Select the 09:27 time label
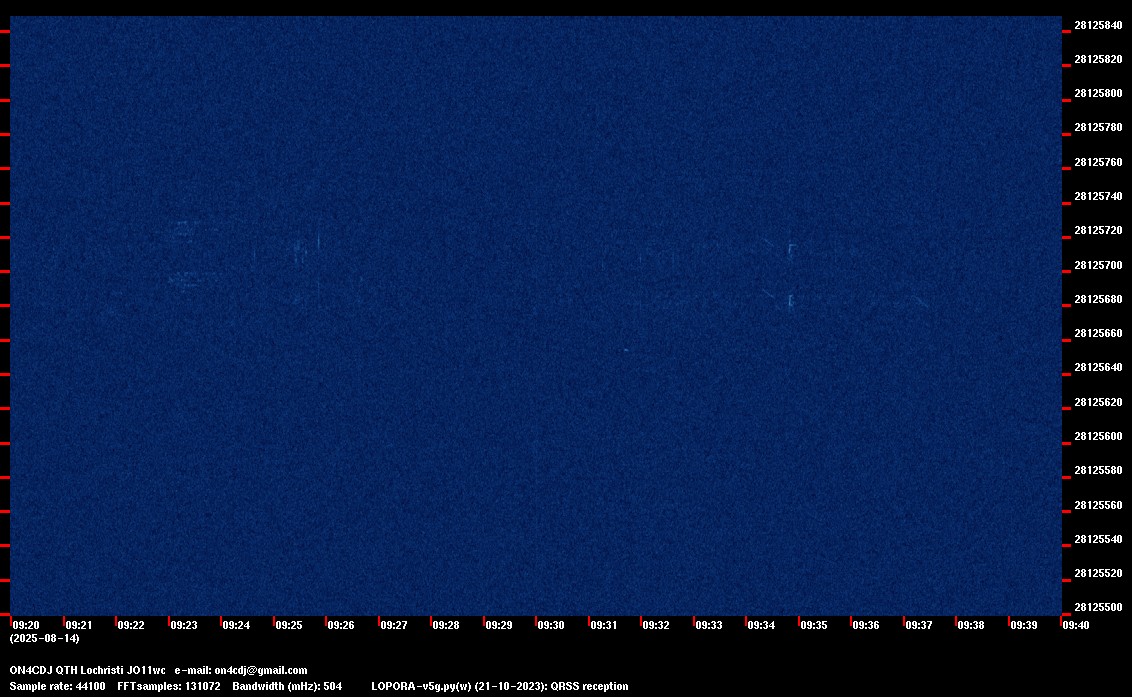1132x697 pixels. pos(393,625)
